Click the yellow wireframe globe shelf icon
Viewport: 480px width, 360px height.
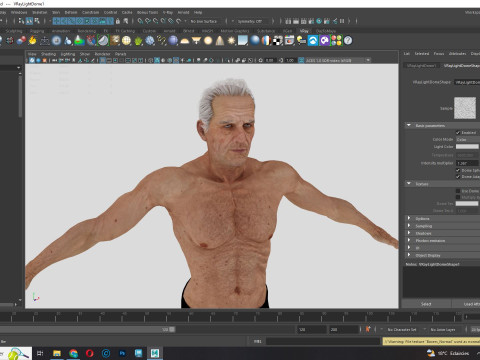[x=126, y=41]
